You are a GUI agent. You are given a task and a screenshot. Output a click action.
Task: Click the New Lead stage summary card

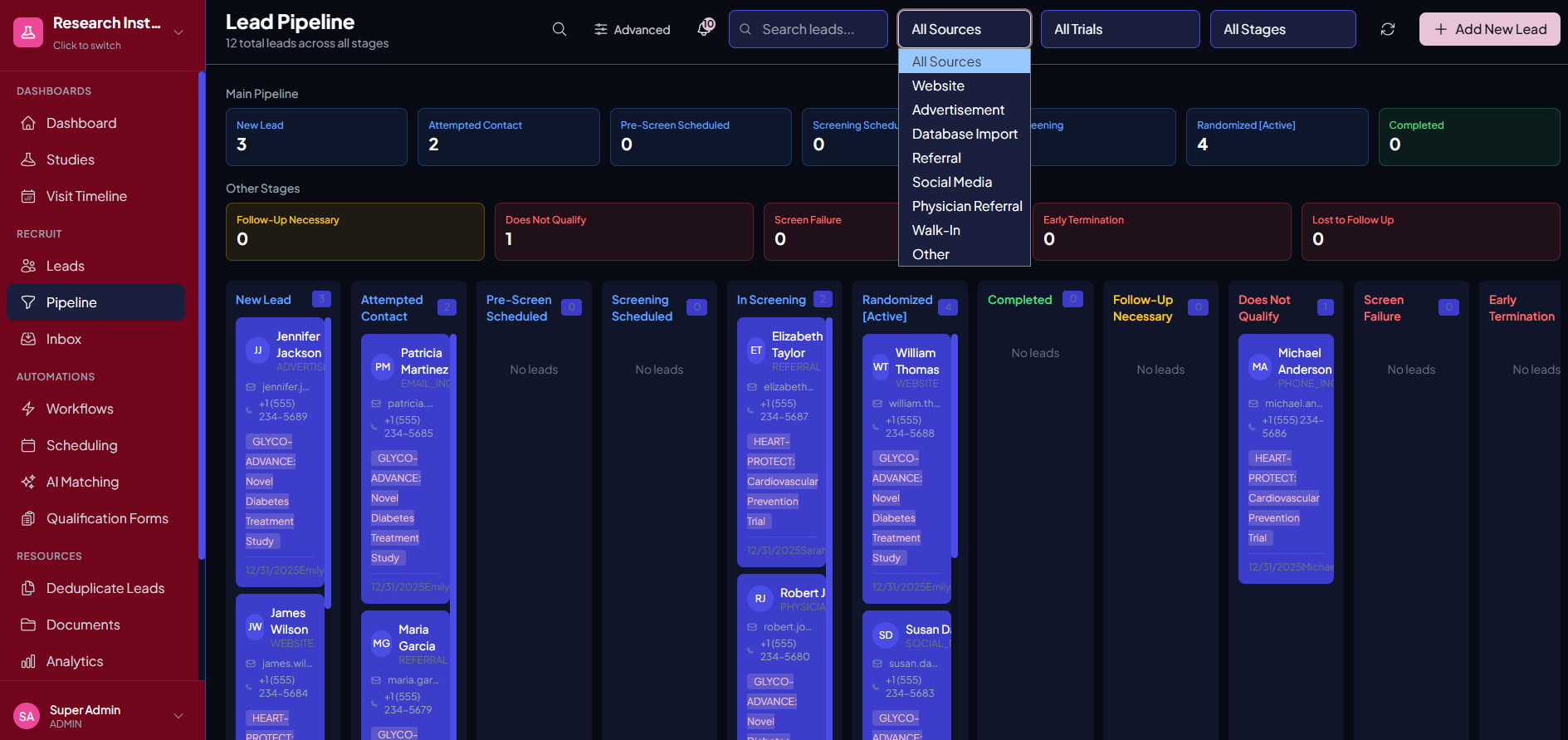pos(316,137)
